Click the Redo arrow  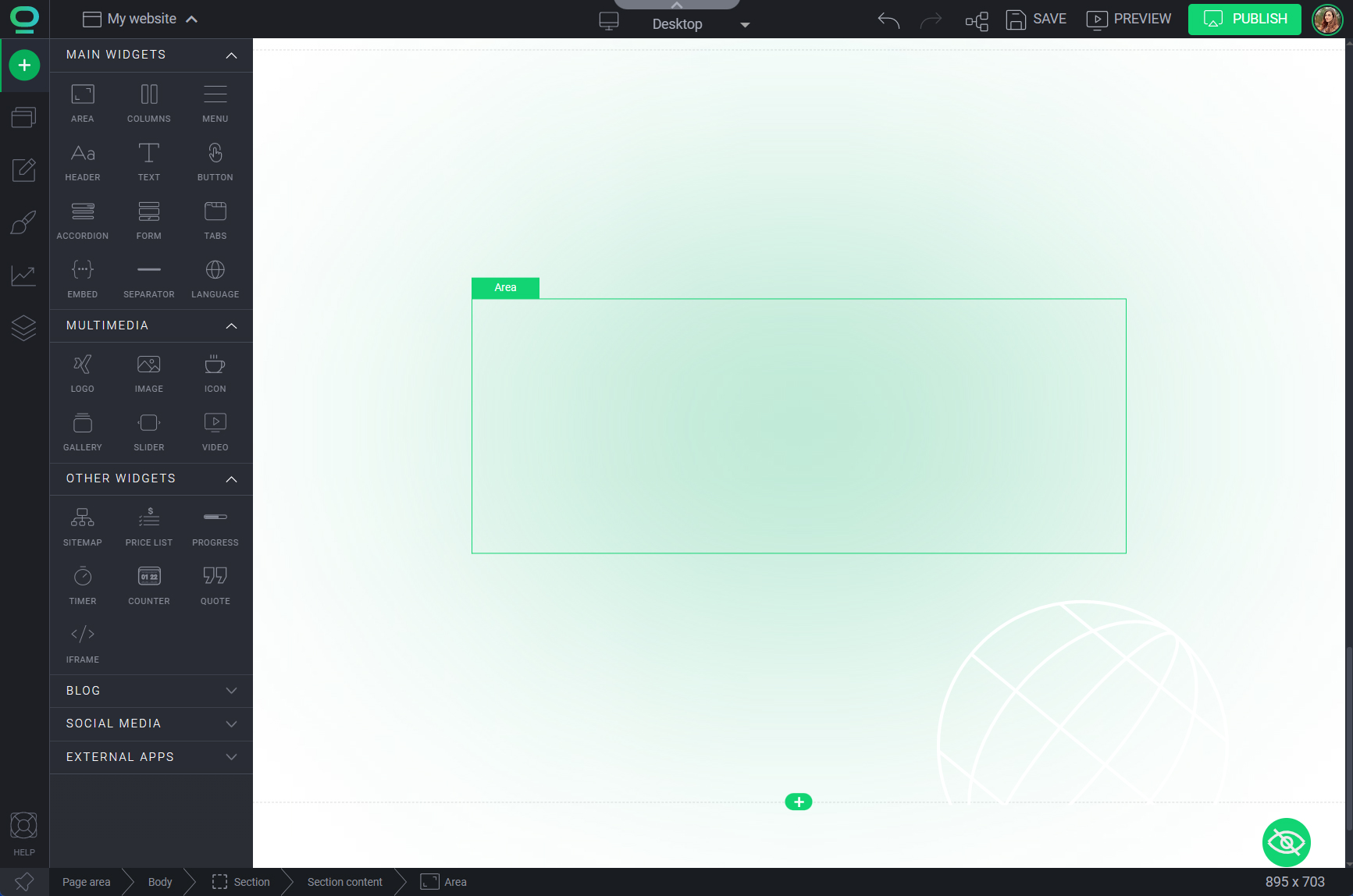tap(931, 20)
